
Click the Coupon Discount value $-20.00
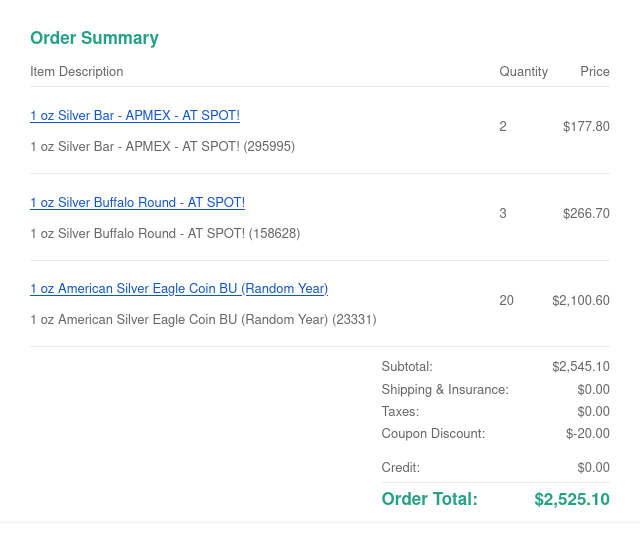coord(588,433)
